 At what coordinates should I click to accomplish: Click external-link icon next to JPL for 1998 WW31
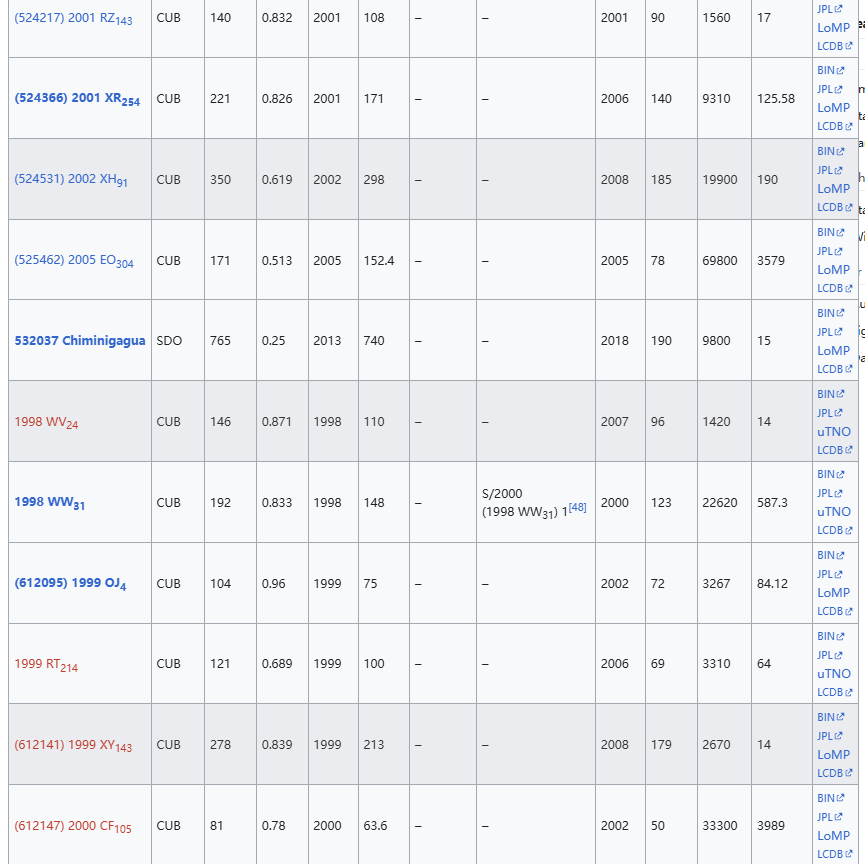pyautogui.click(x=840, y=494)
